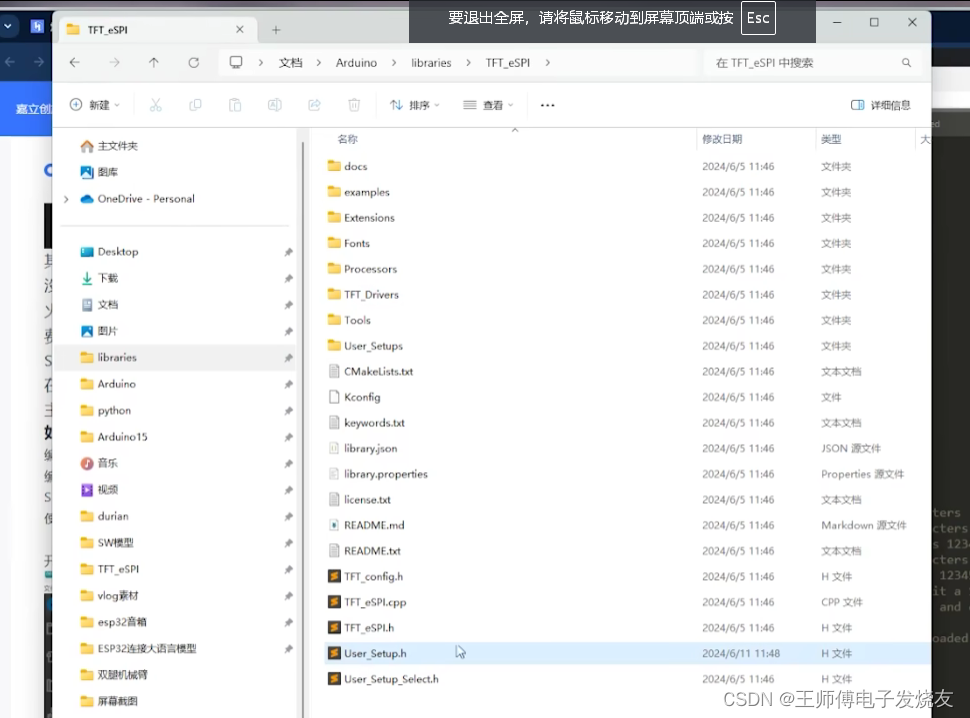Click Arduino breadcrumb in address bar
This screenshot has height=718, width=970.
pyautogui.click(x=356, y=62)
